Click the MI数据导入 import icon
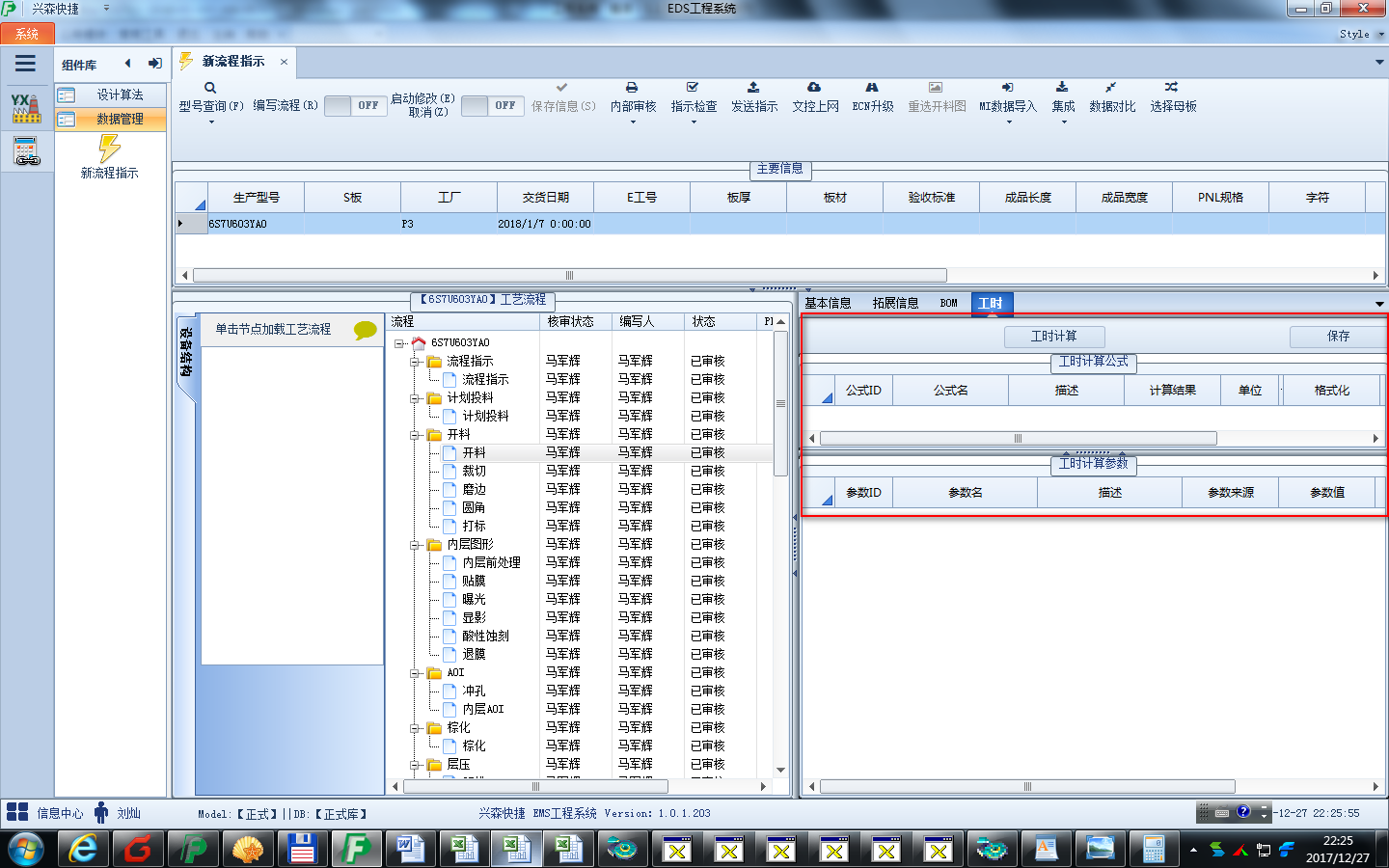This screenshot has width=1389, height=868. pos(1007,88)
